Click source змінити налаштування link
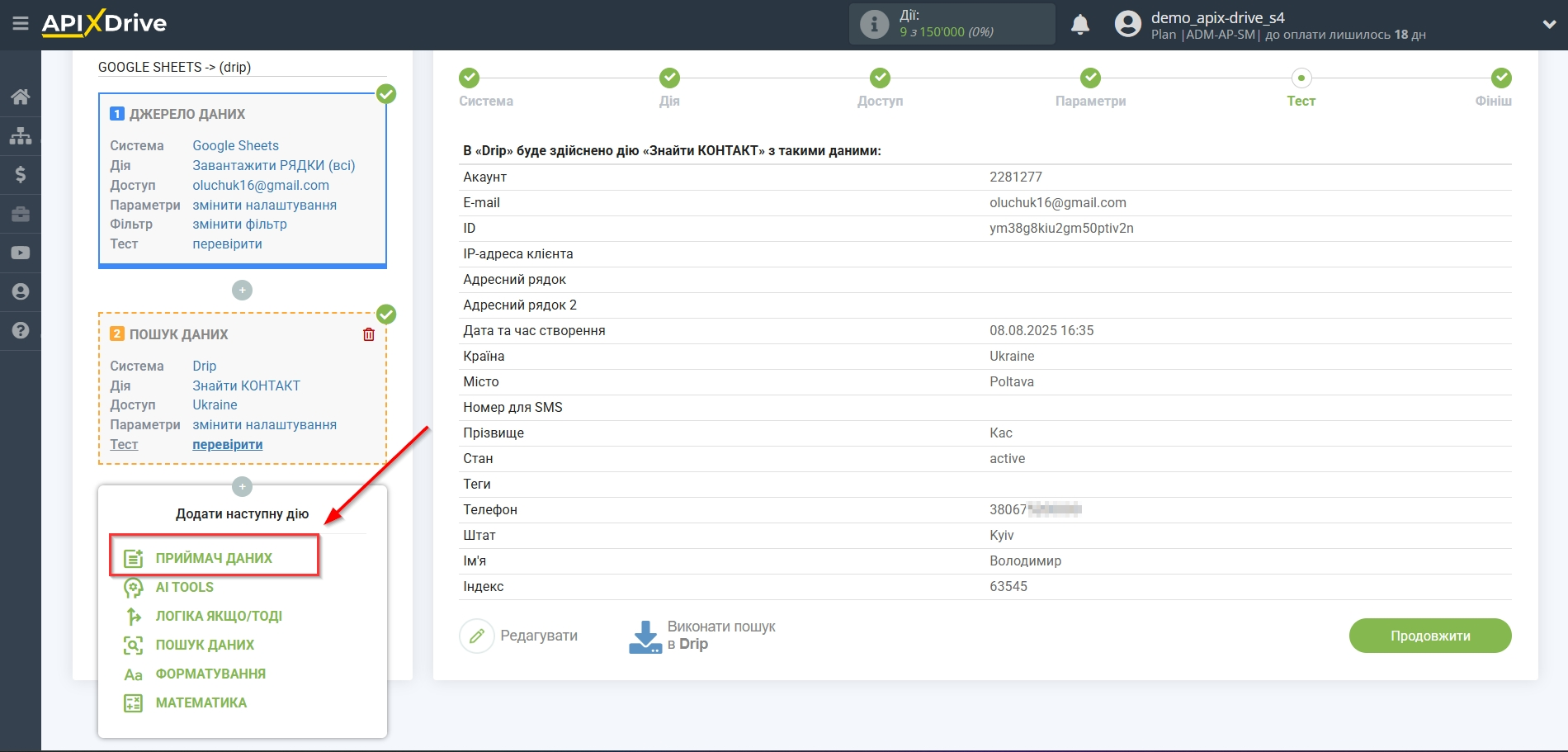Screen dimensions: 1568x752 tap(264, 205)
